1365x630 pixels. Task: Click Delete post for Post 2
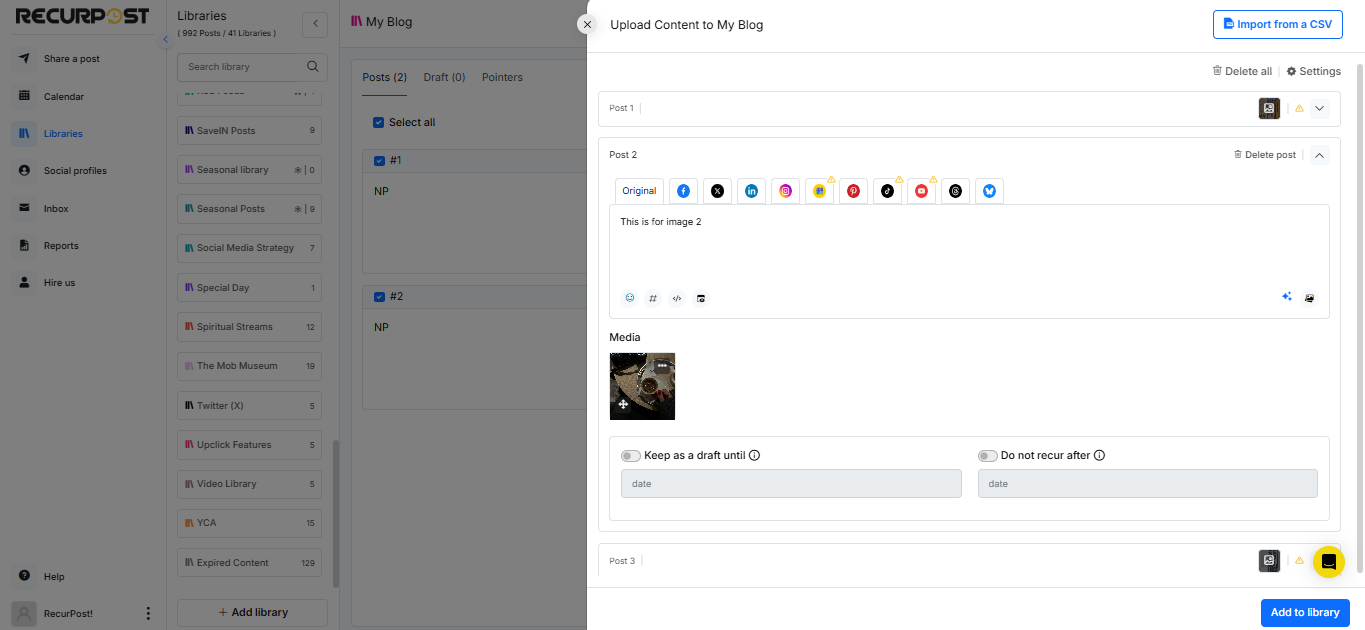click(1265, 155)
